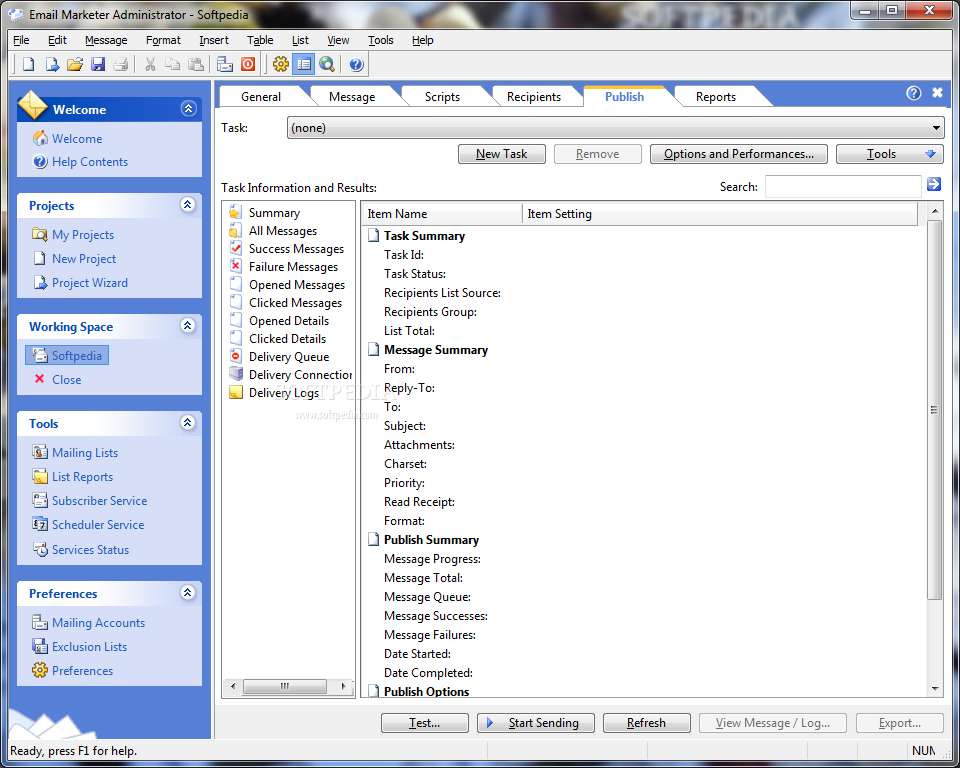
Task: Collapse the Tools sidebar section
Action: (x=188, y=422)
